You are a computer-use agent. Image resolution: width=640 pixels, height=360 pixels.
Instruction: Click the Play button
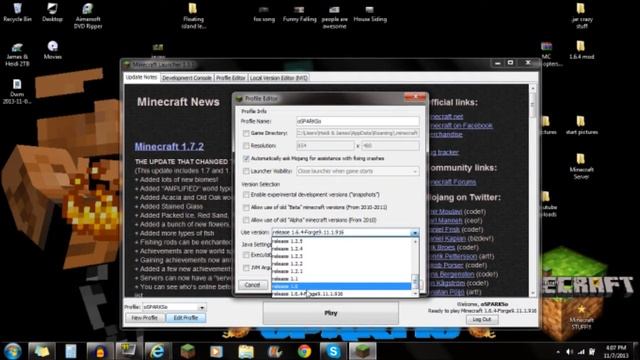click(331, 313)
